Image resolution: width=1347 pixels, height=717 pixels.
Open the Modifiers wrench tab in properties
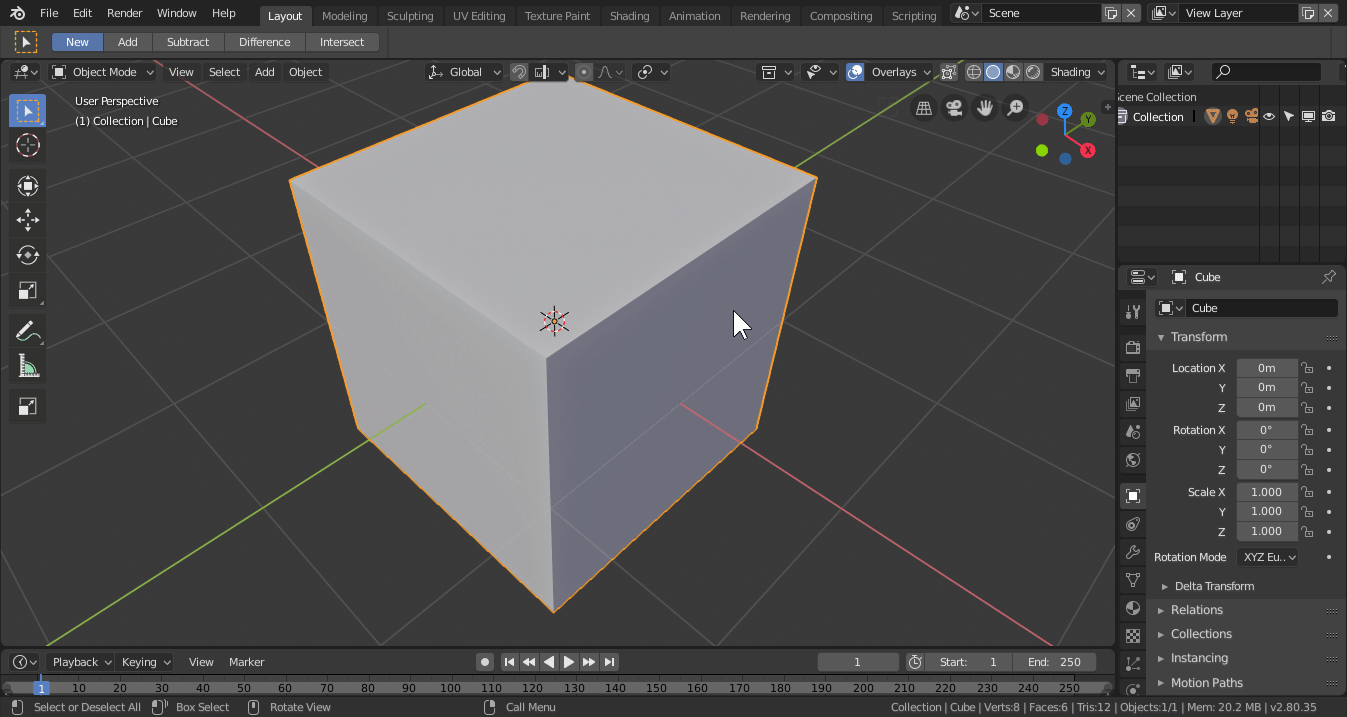coord(1133,552)
